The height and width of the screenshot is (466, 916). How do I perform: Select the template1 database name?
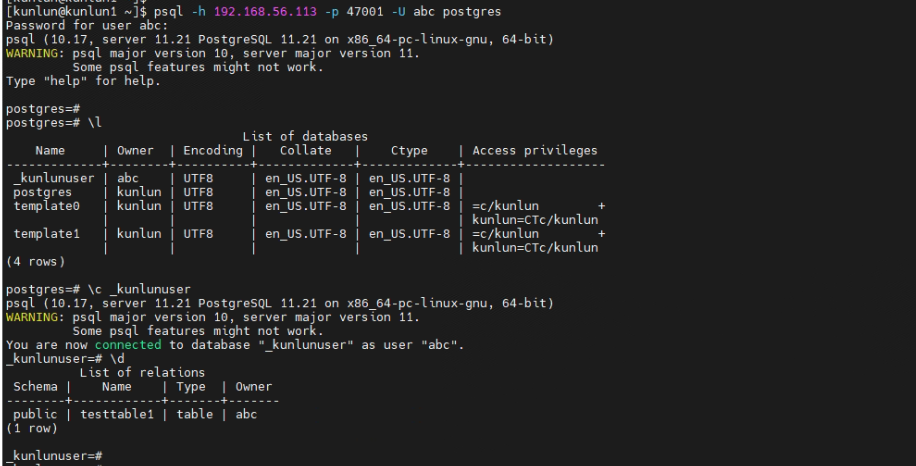(46, 234)
